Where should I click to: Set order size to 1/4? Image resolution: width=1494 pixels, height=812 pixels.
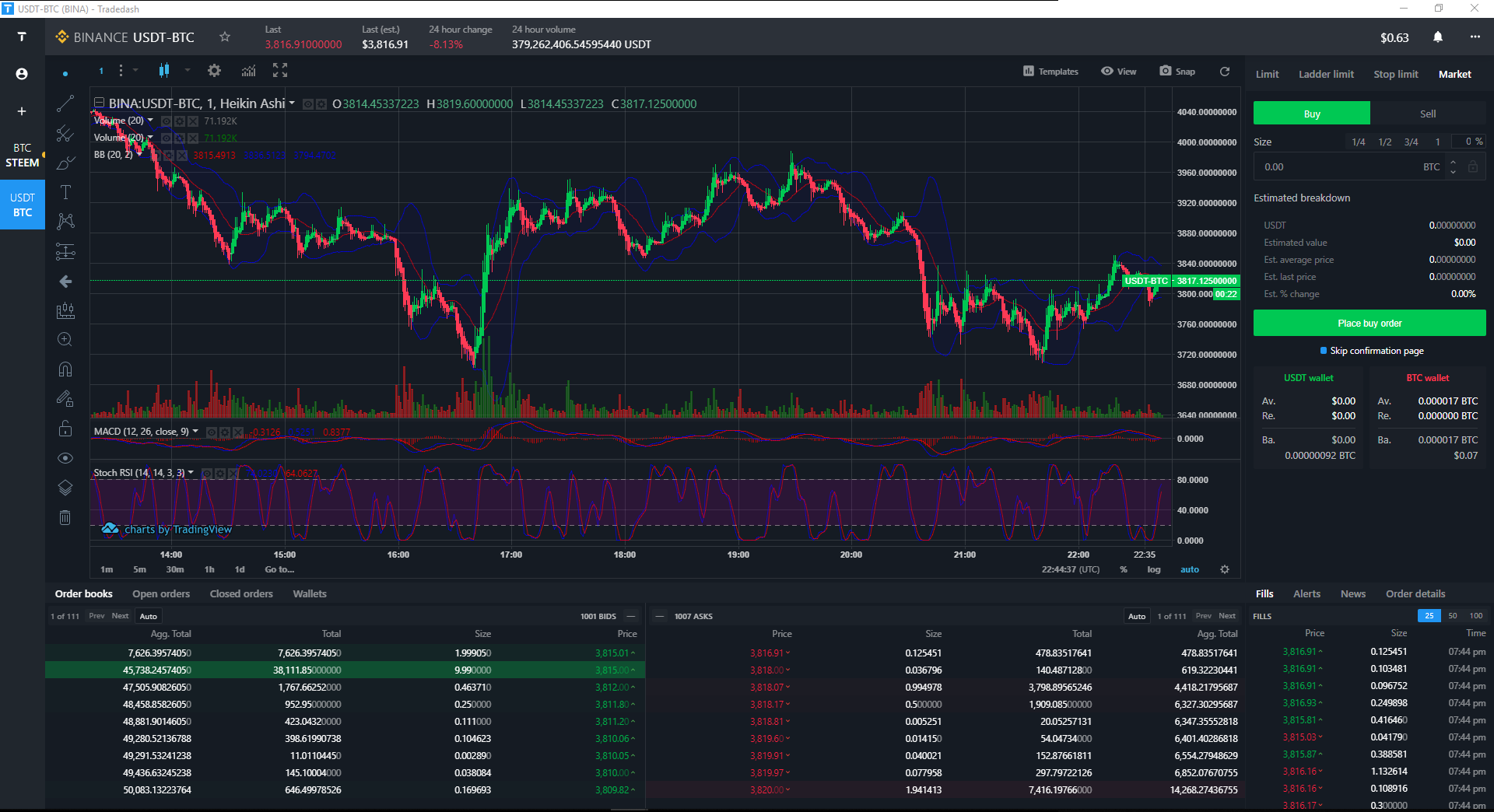(1359, 142)
